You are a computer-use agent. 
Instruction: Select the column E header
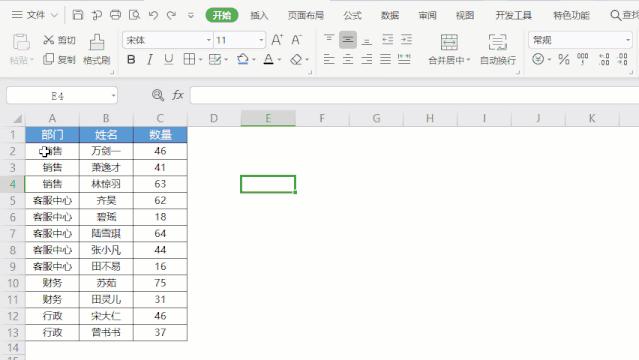click(268, 118)
